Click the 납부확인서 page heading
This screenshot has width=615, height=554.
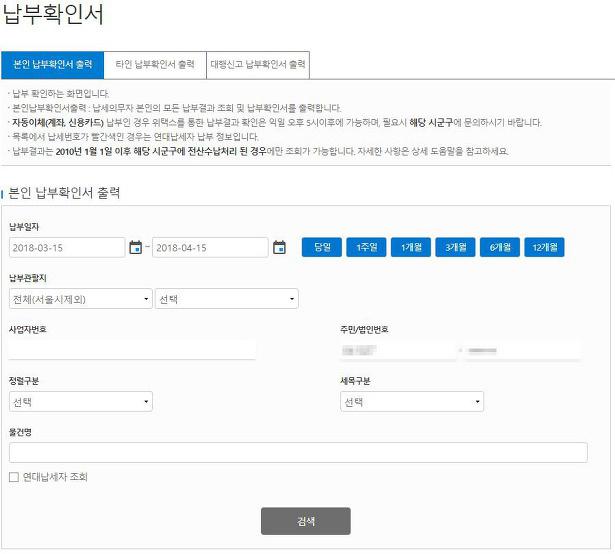(53, 15)
